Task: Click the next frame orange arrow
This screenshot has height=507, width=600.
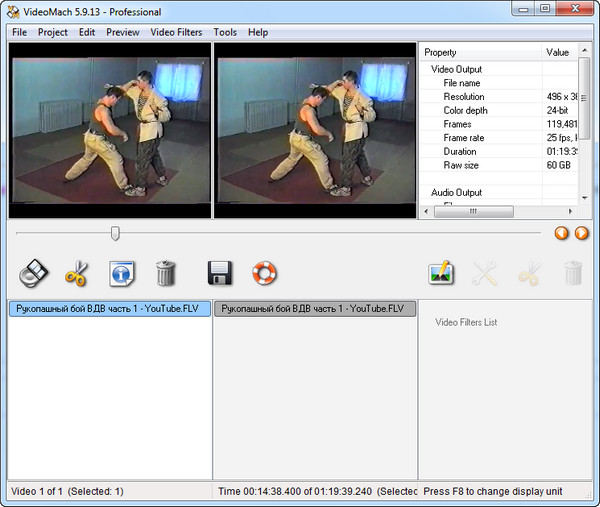Action: tap(581, 233)
